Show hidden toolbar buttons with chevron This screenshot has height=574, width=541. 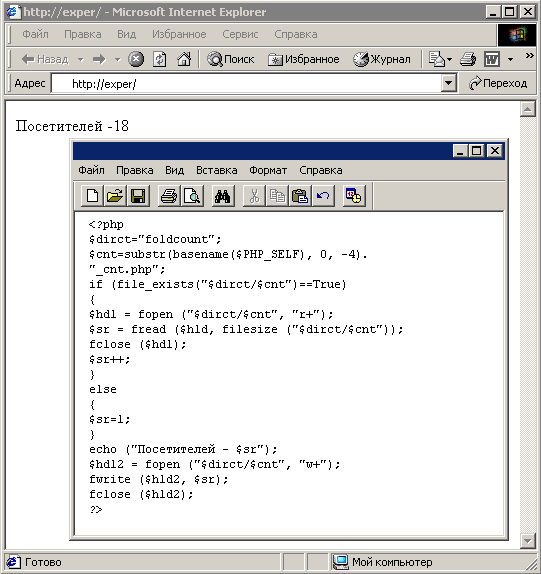click(529, 56)
